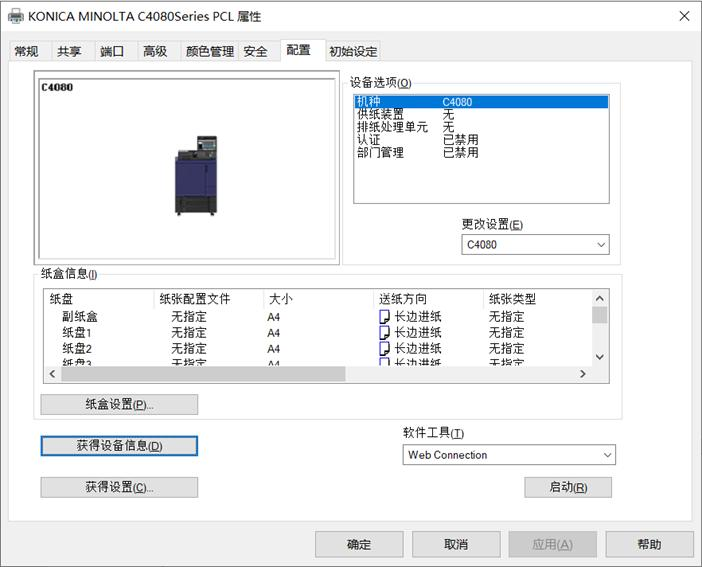Expand the 软件工具 Web Connection dropdown
This screenshot has height=567, width=702.
pyautogui.click(x=509, y=455)
